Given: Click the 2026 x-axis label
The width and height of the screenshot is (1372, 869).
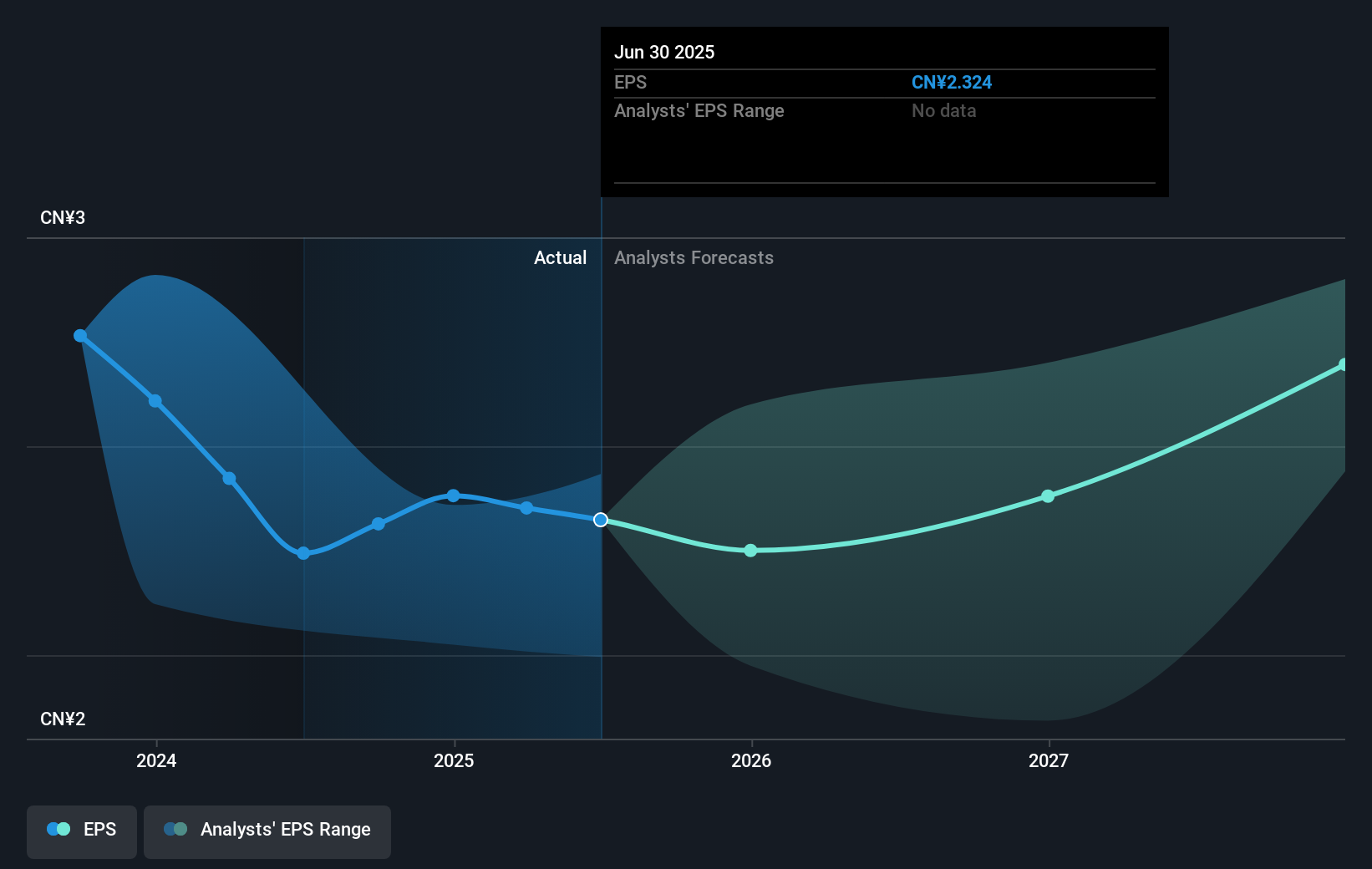Looking at the screenshot, I should pos(751,760).
